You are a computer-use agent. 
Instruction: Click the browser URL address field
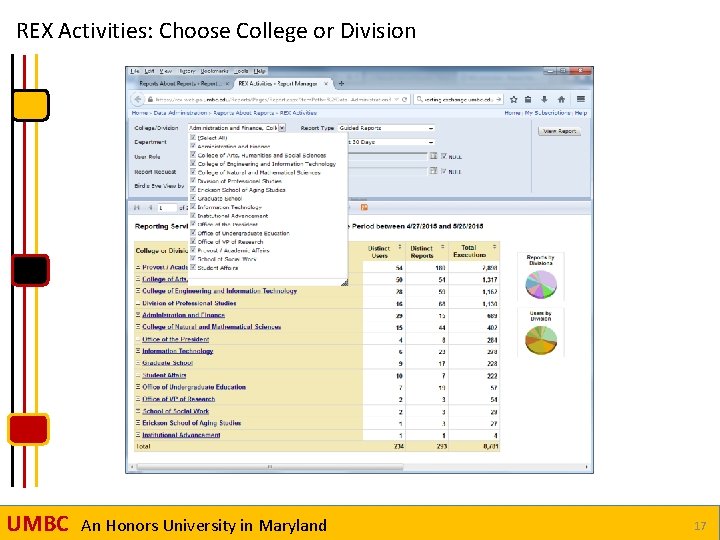(x=271, y=99)
